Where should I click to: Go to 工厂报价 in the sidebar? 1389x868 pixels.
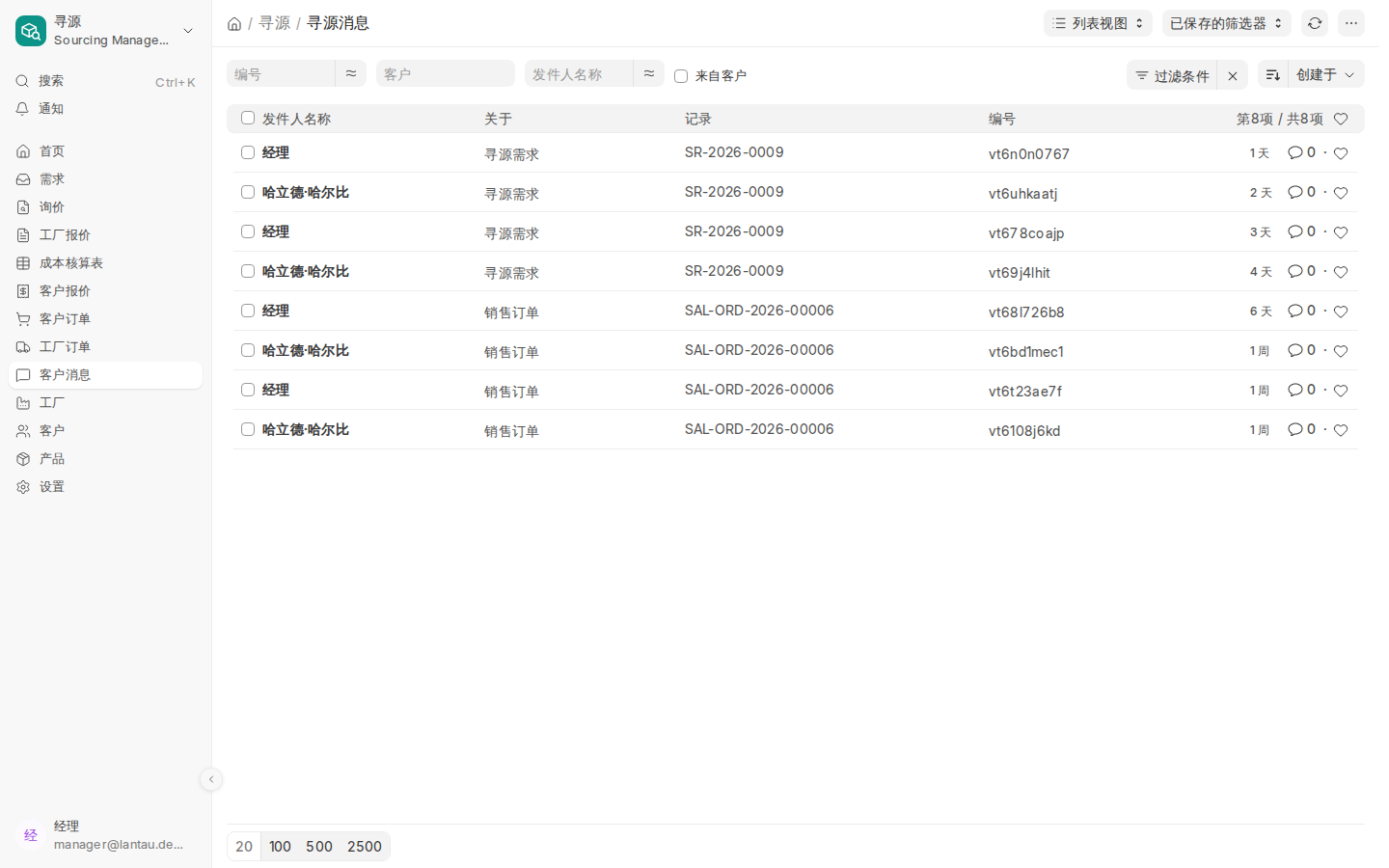click(x=105, y=235)
